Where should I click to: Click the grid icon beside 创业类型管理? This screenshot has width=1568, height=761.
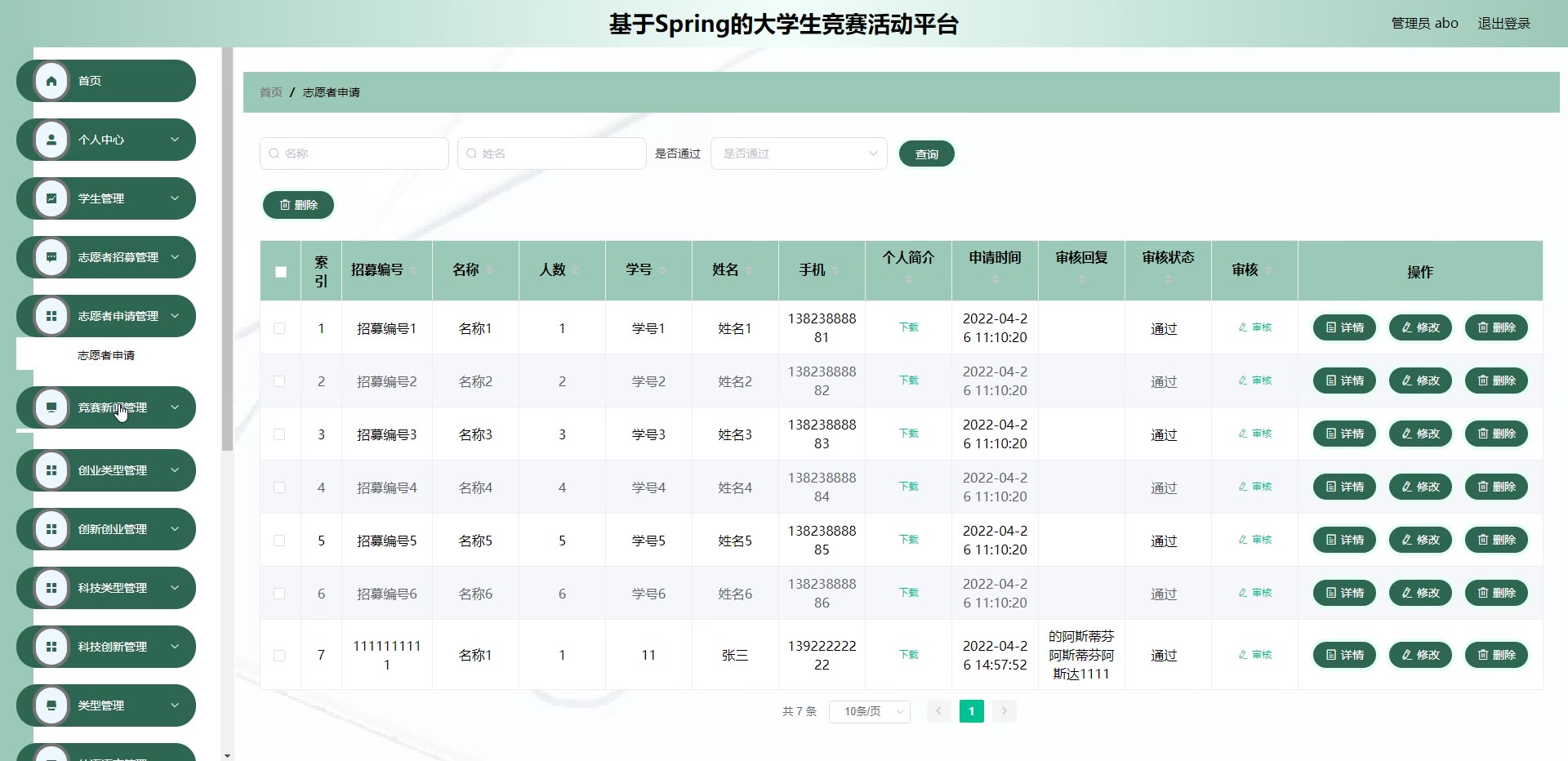(x=51, y=470)
